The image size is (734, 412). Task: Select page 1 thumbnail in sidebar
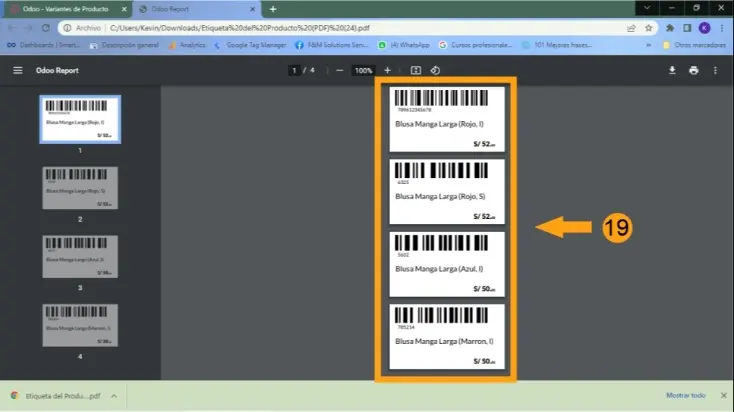pyautogui.click(x=80, y=119)
